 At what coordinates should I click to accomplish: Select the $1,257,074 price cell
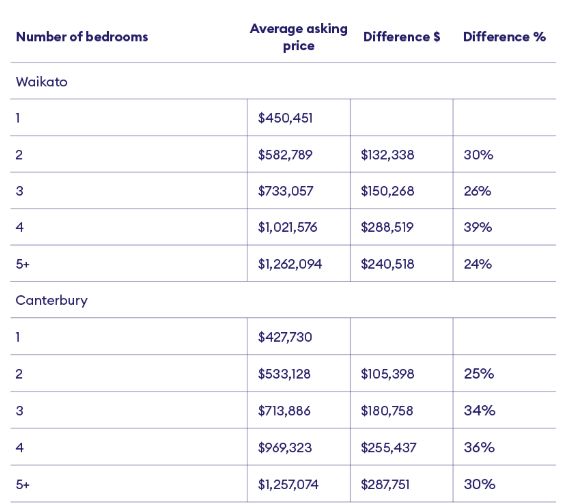pos(288,485)
